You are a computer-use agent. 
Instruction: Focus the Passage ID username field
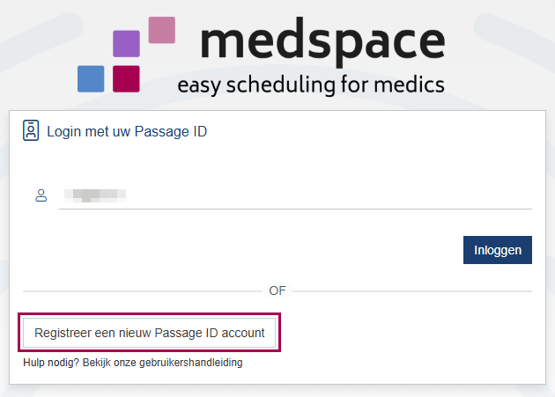point(295,195)
